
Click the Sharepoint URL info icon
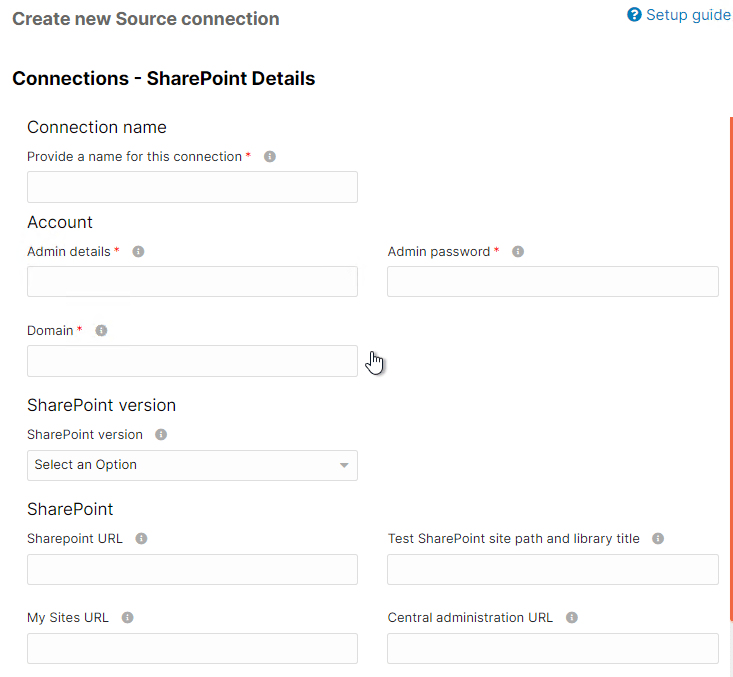(x=141, y=539)
